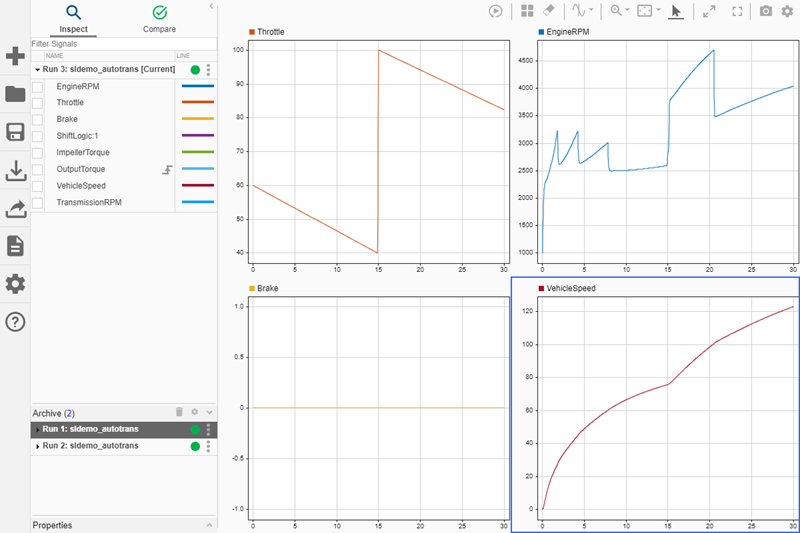This screenshot has width=800, height=533.
Task: Check the ShiftLogic:1 signal checkbox
Action: coord(38,136)
